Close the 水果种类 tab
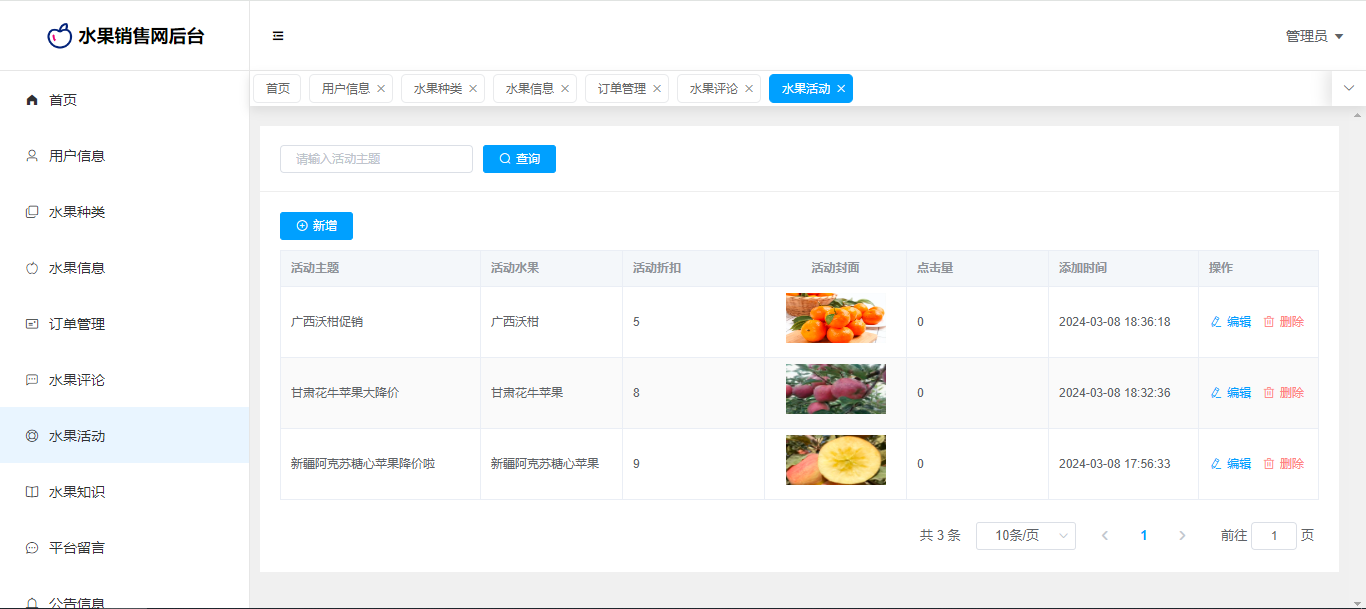 tap(473, 89)
